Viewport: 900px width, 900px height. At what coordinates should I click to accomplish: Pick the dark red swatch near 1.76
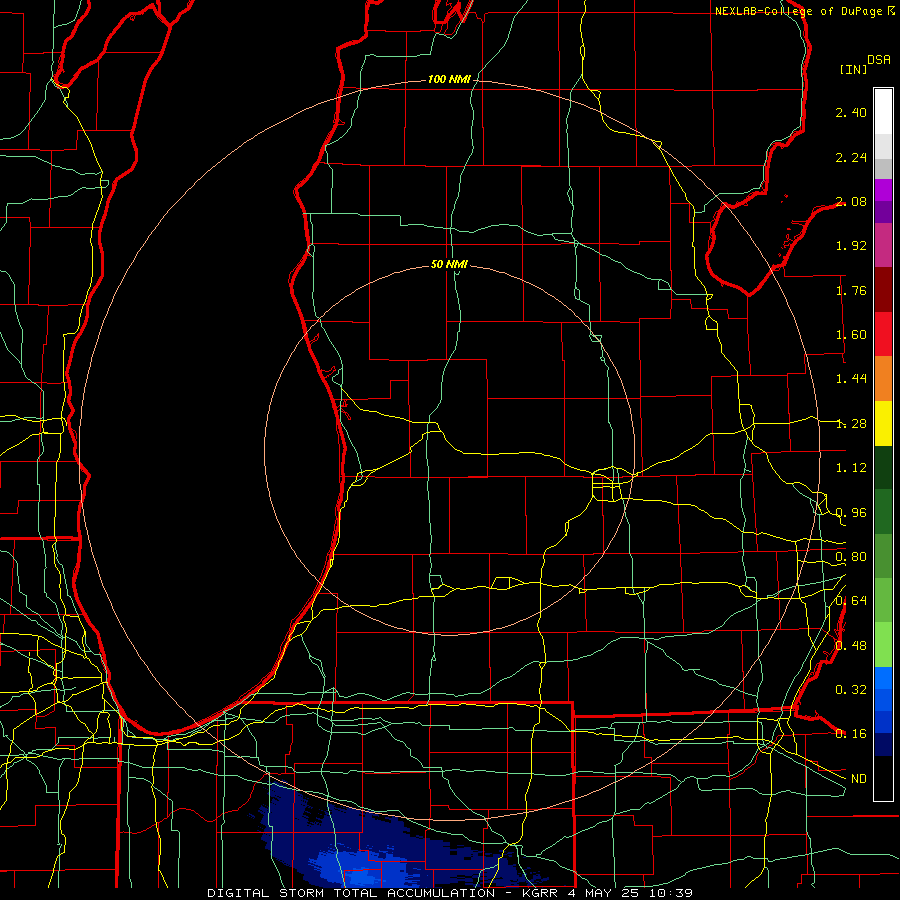[x=883, y=290]
